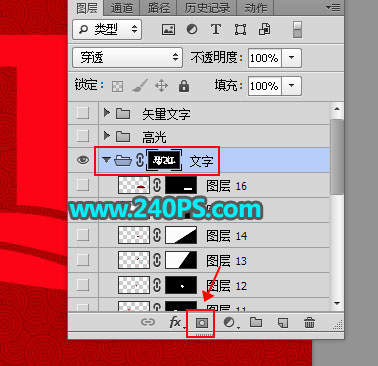Switch to the 动作 tab
The width and height of the screenshot is (378, 366).
pos(256,8)
